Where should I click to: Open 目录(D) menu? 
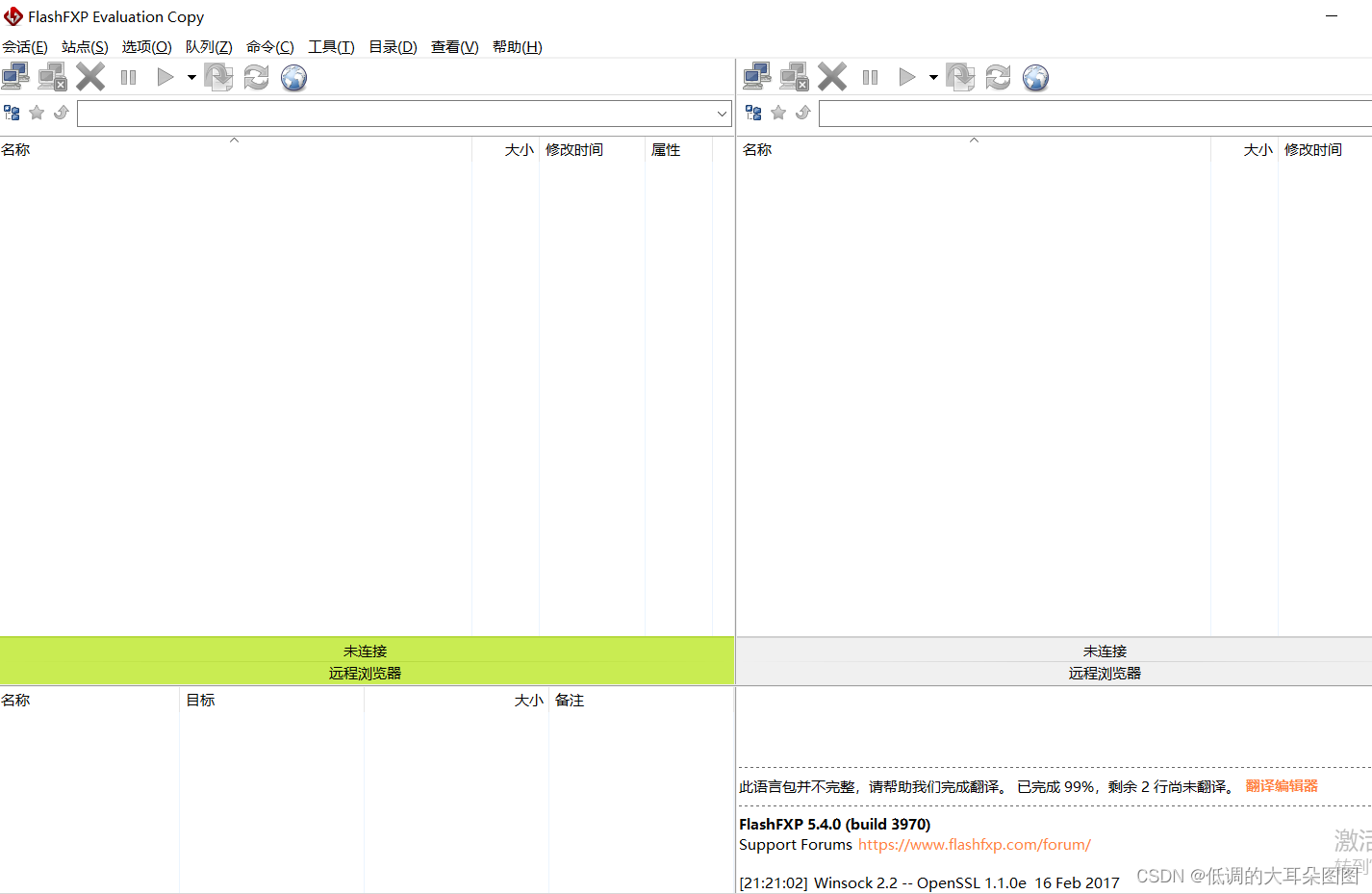tap(393, 46)
